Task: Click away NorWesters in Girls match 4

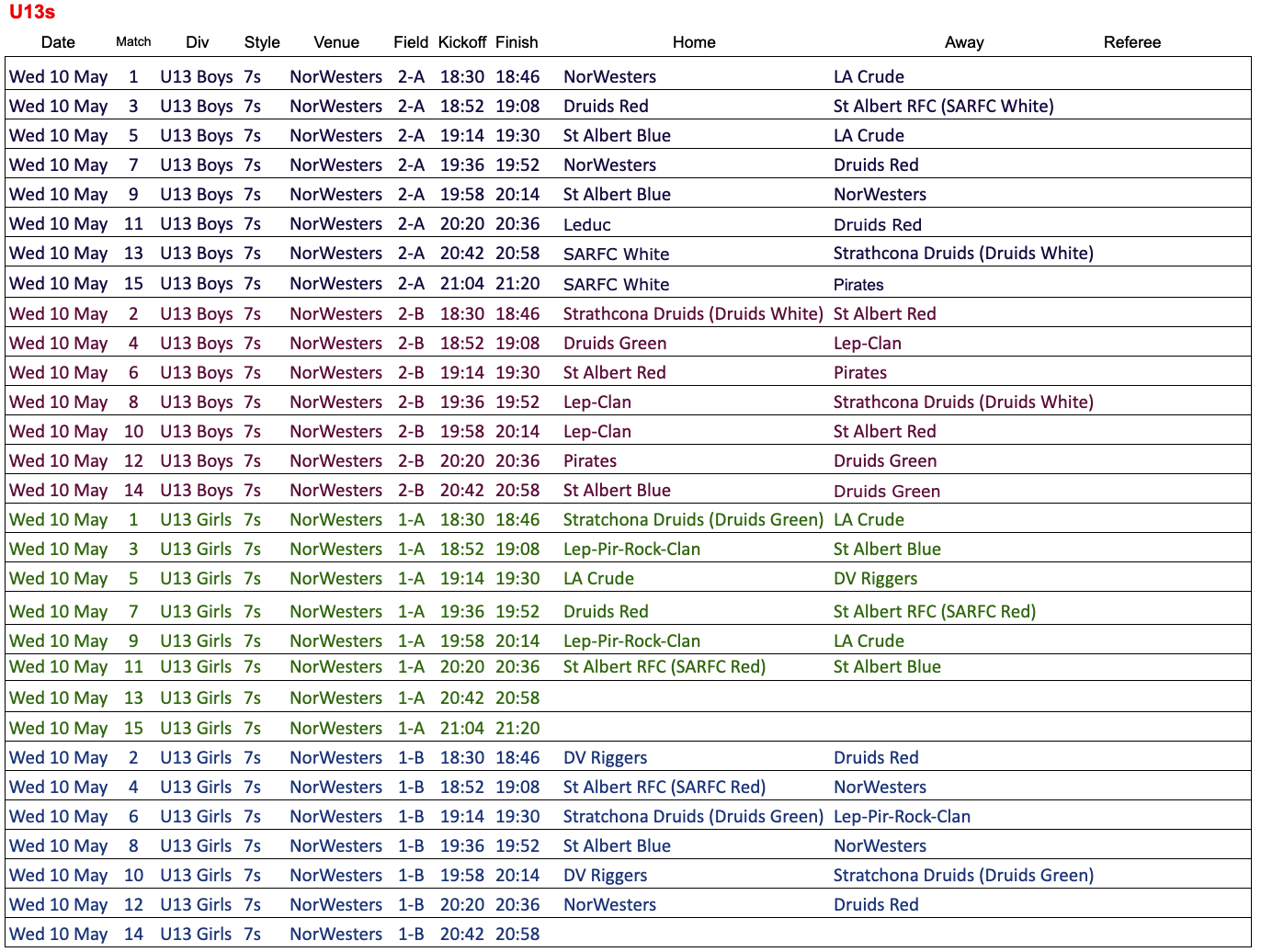Action: point(880,788)
